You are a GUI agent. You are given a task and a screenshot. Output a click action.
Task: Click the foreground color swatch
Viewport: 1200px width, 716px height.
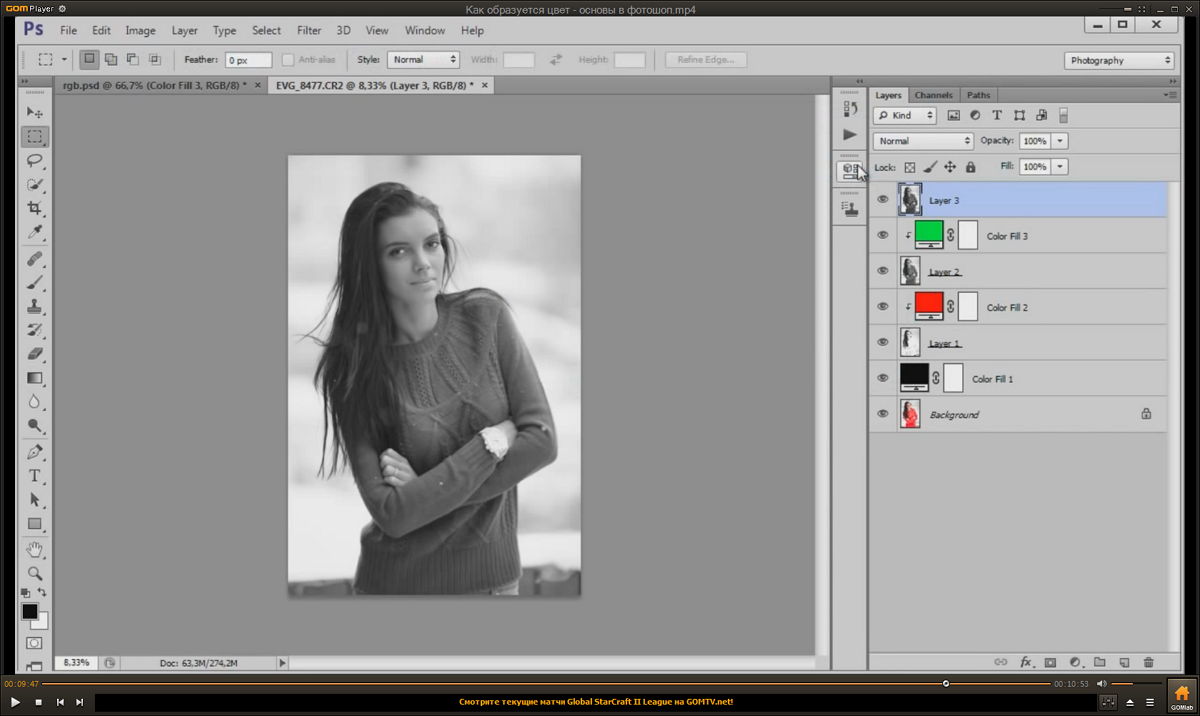tap(29, 611)
